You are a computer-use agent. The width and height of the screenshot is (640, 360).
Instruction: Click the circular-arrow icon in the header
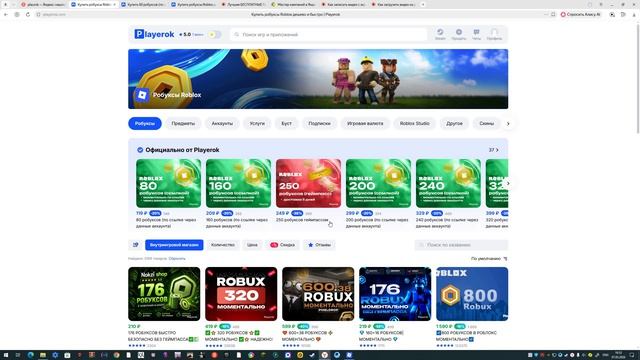click(440, 34)
